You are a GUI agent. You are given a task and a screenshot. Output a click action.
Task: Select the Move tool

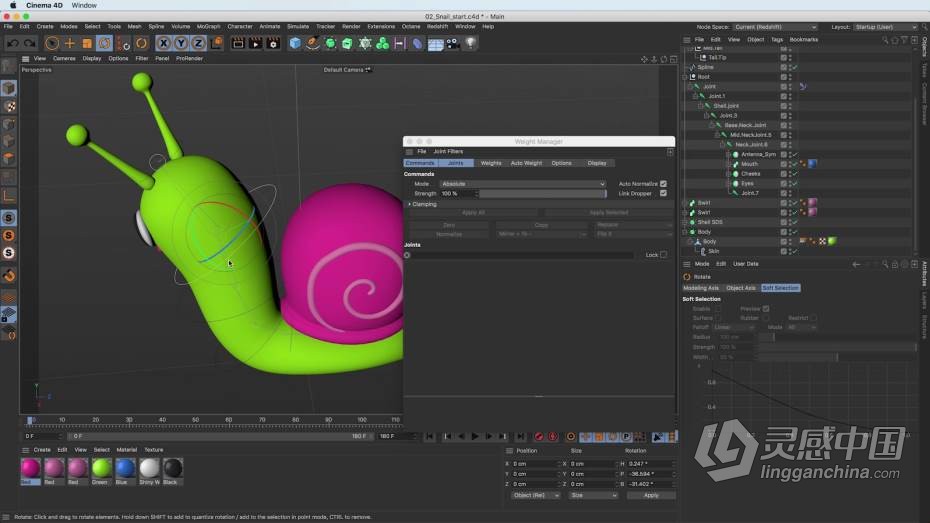point(69,43)
